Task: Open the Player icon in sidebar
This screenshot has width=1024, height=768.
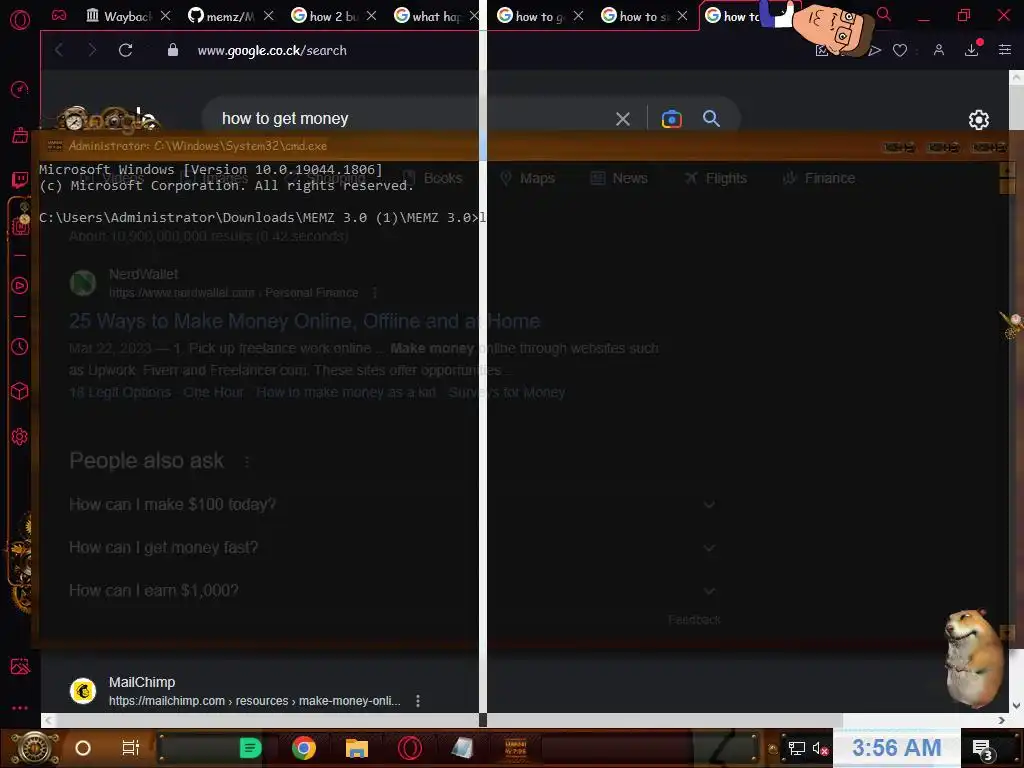Action: point(20,285)
